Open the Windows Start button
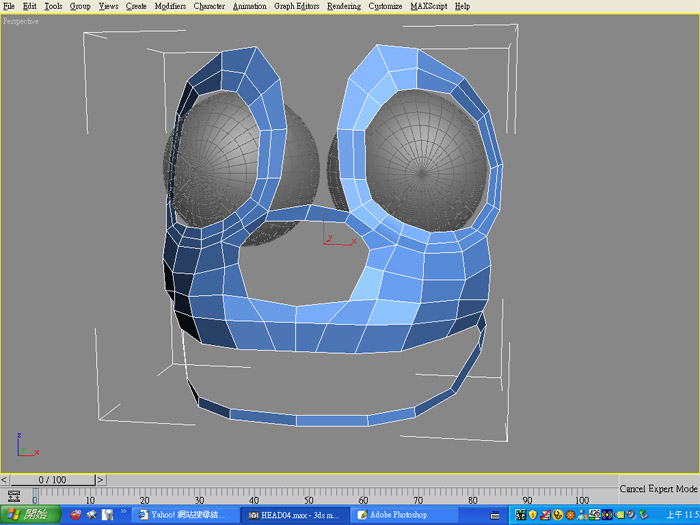This screenshot has width=700, height=525. [x=30, y=515]
